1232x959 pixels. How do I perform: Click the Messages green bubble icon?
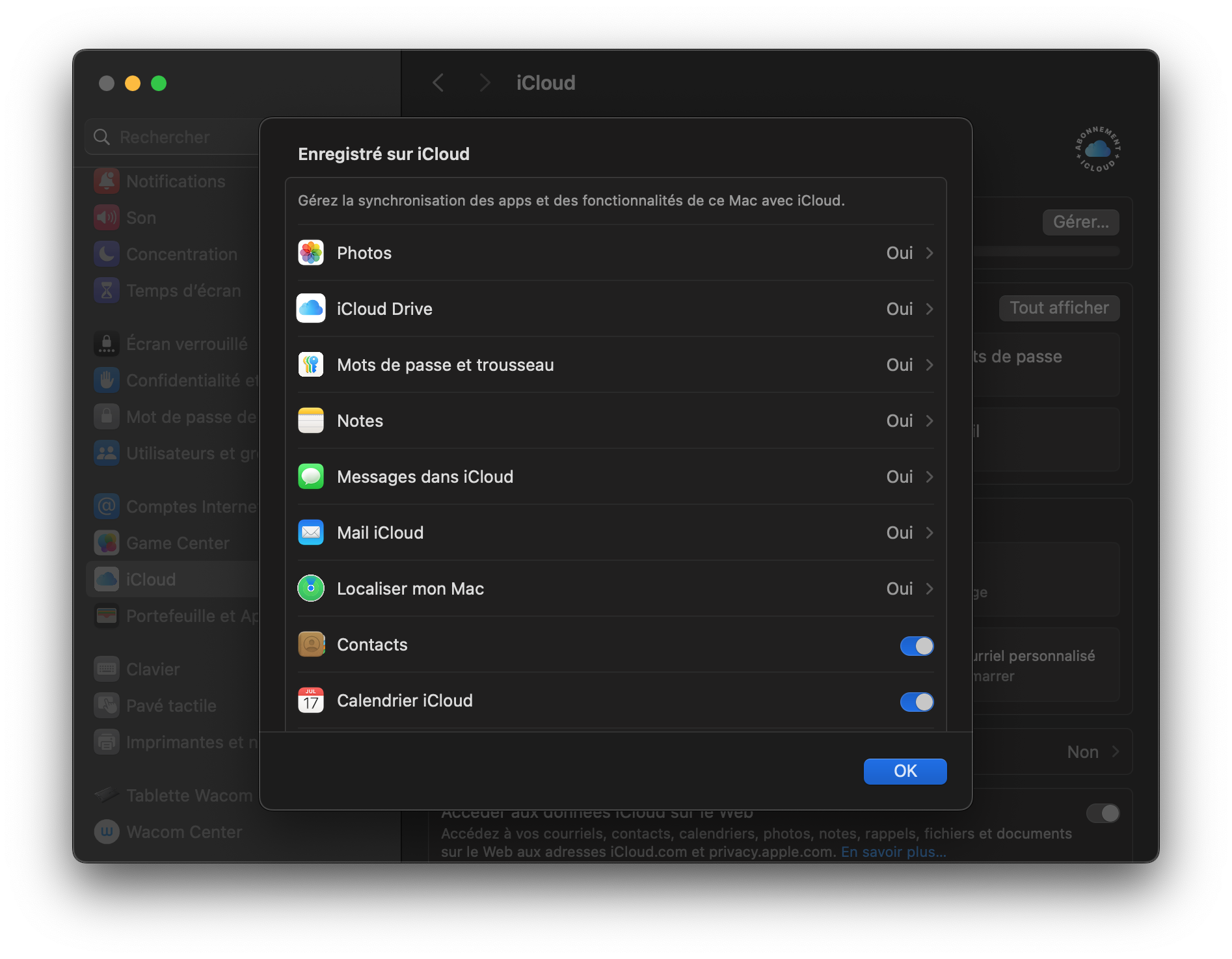click(311, 477)
